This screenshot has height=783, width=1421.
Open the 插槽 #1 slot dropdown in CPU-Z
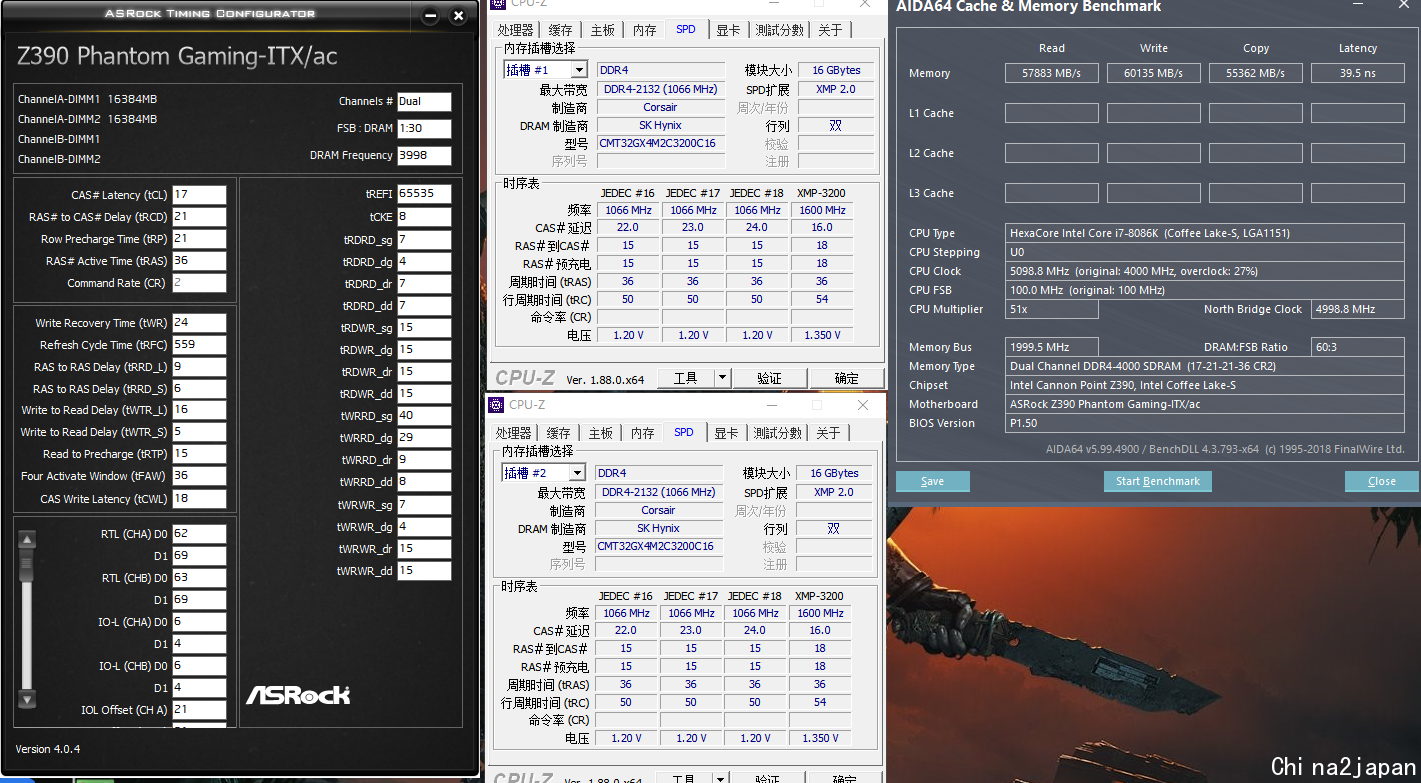[579, 70]
